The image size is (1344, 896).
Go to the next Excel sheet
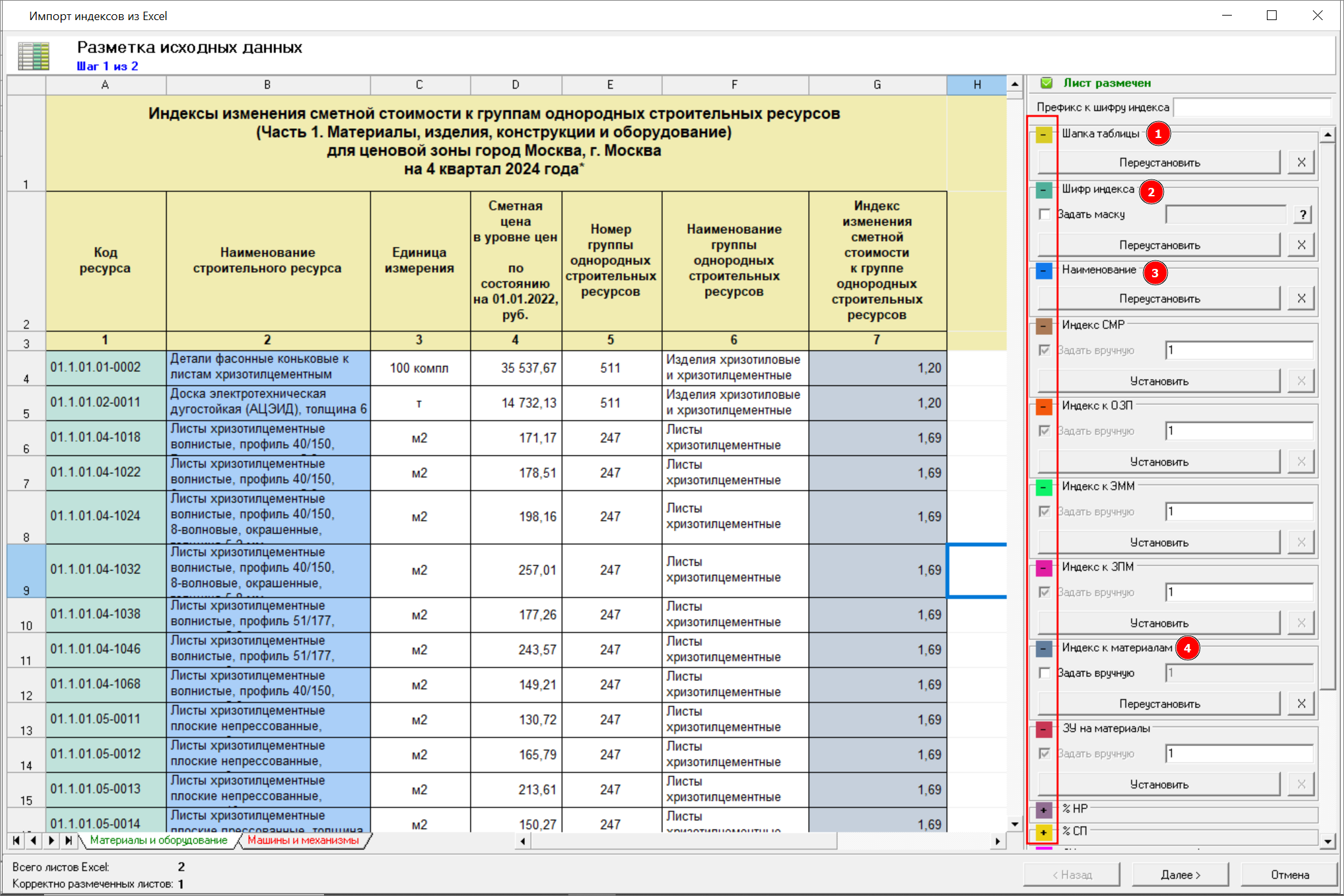(x=51, y=840)
